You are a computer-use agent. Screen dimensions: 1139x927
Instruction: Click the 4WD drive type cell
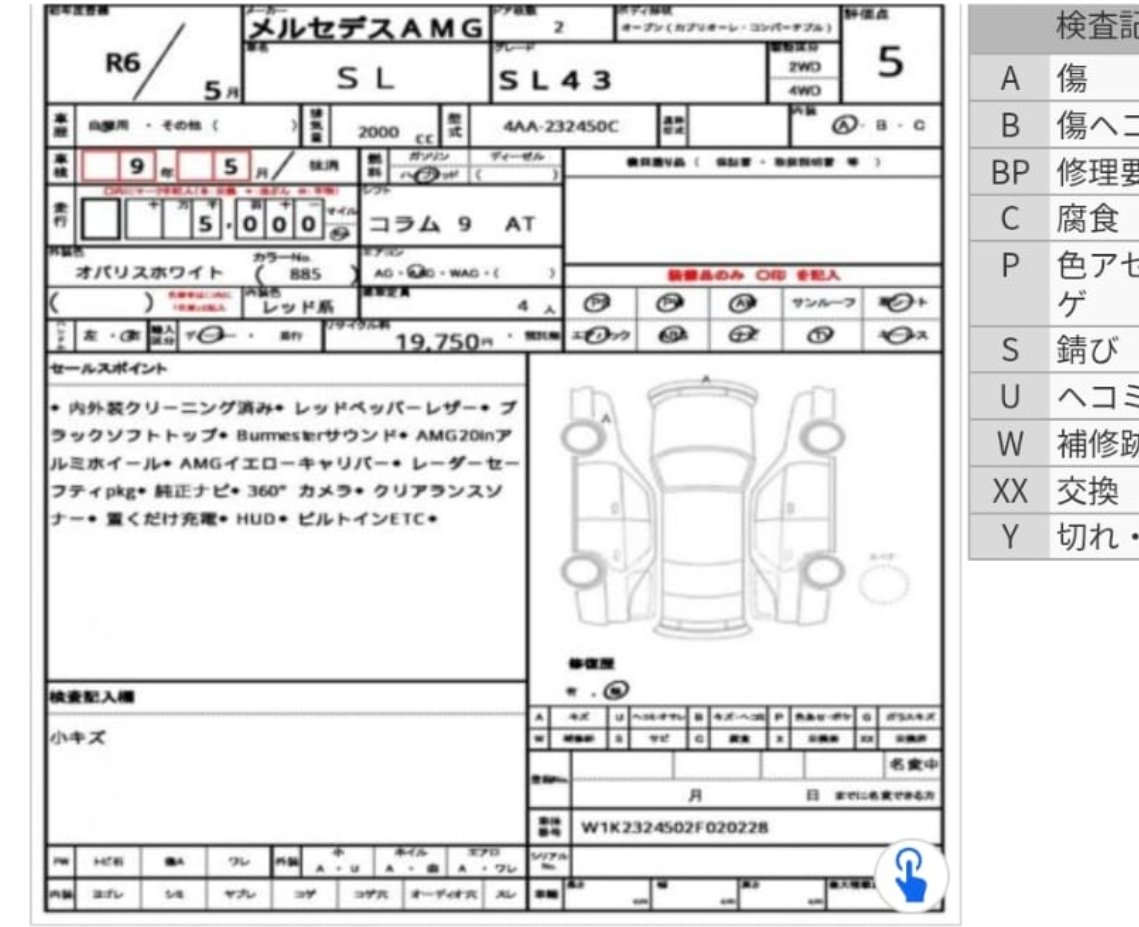(804, 91)
